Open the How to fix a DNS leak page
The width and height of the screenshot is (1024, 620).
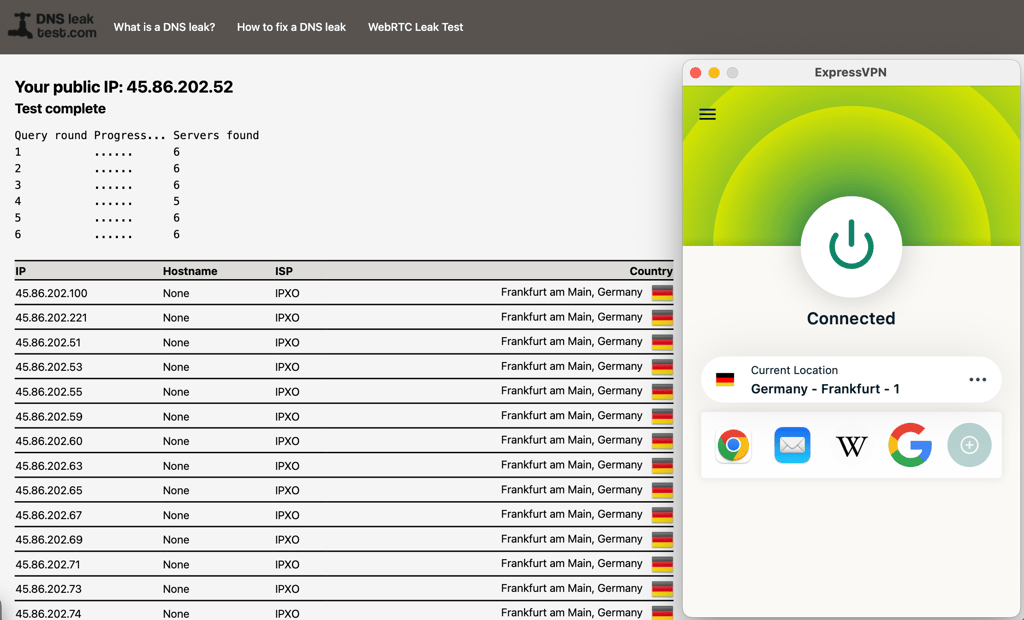[291, 27]
